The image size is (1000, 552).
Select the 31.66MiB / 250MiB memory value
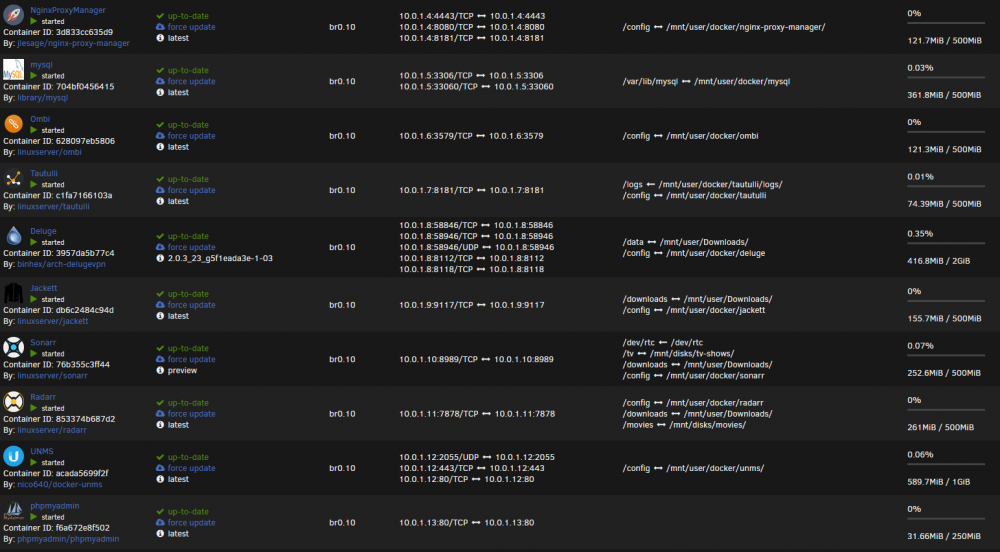(945, 536)
